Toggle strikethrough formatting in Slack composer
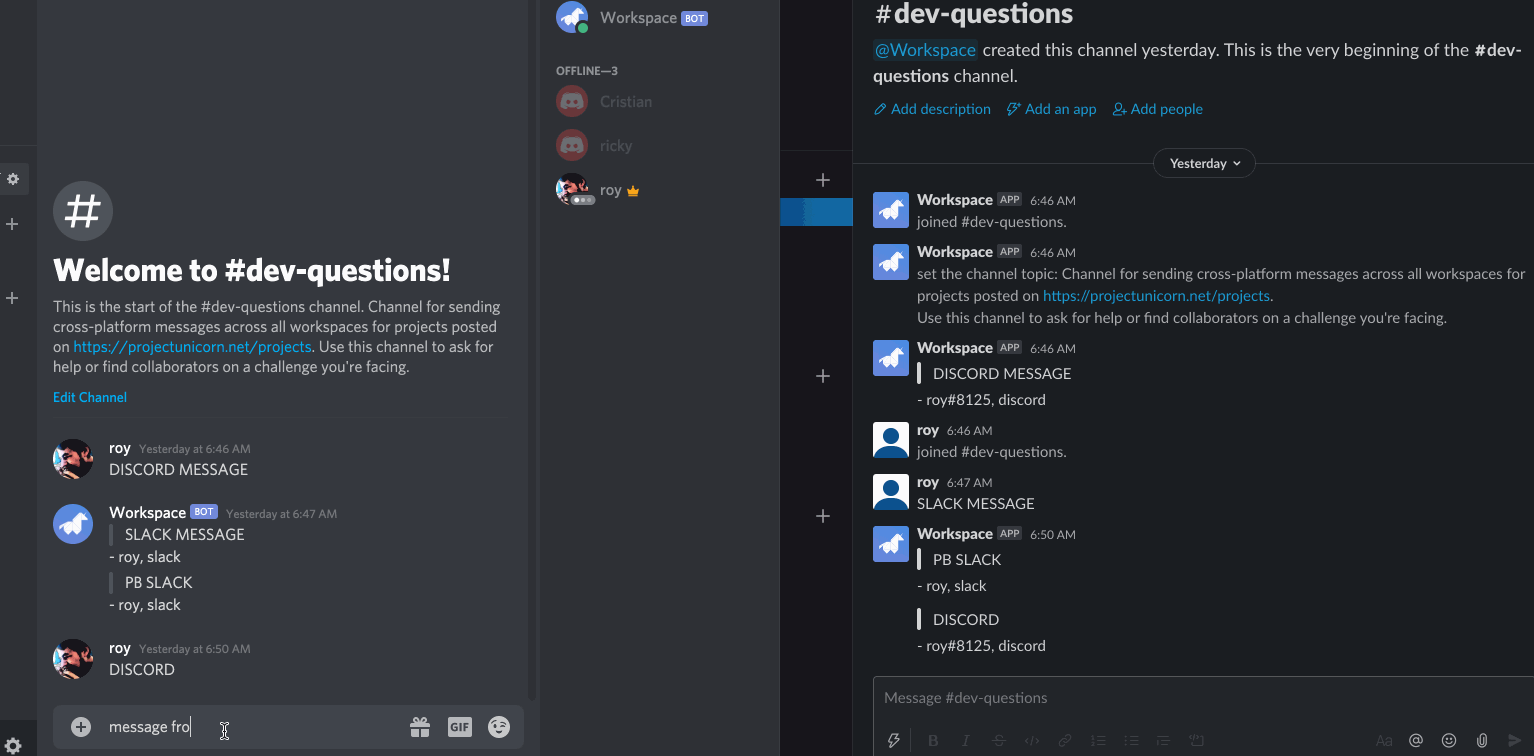1534x756 pixels. click(999, 741)
